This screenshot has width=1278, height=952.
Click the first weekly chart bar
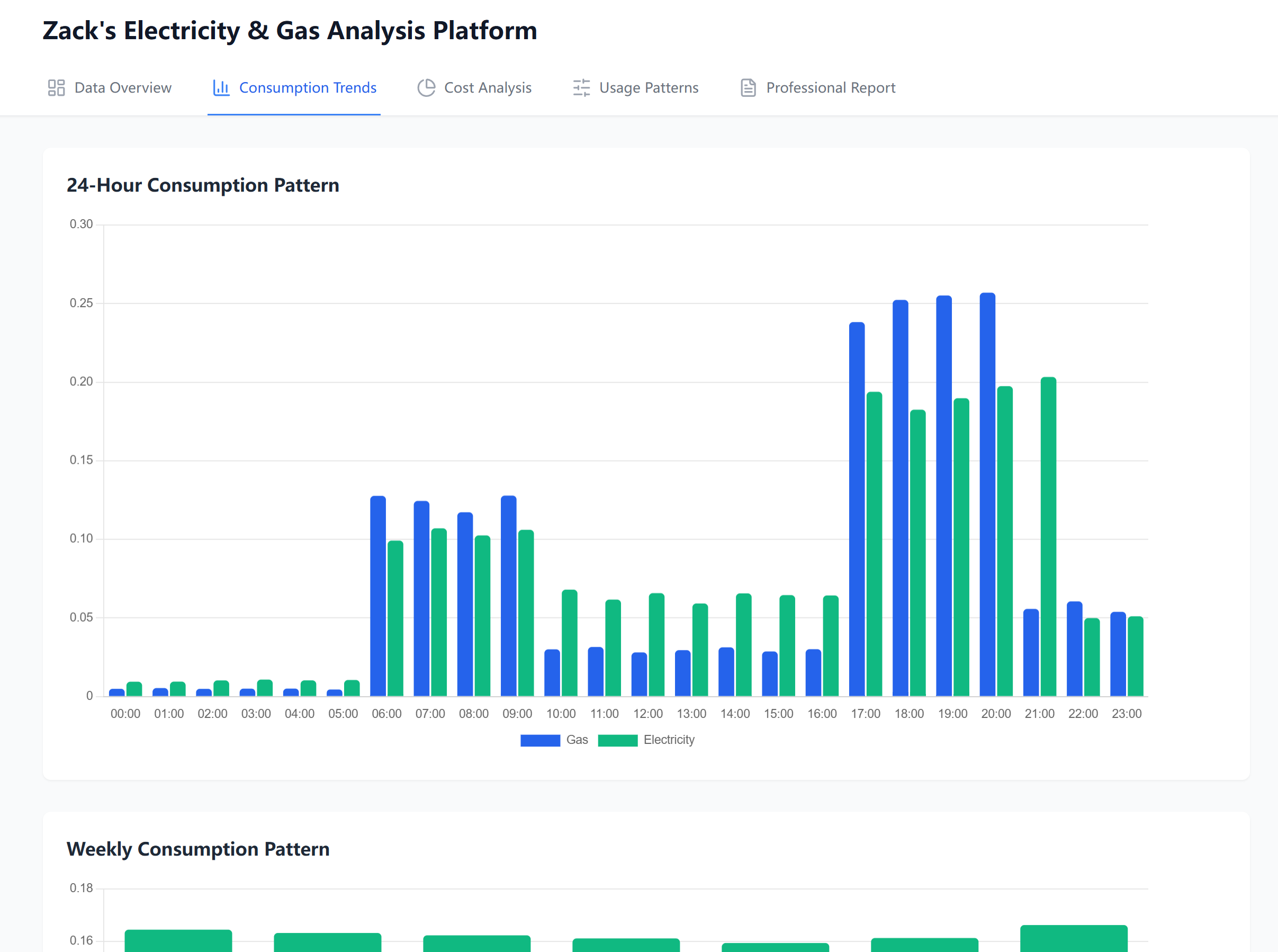point(178,940)
